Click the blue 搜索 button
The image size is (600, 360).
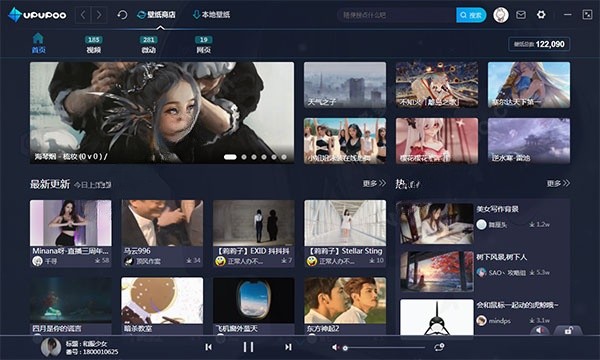pos(471,15)
